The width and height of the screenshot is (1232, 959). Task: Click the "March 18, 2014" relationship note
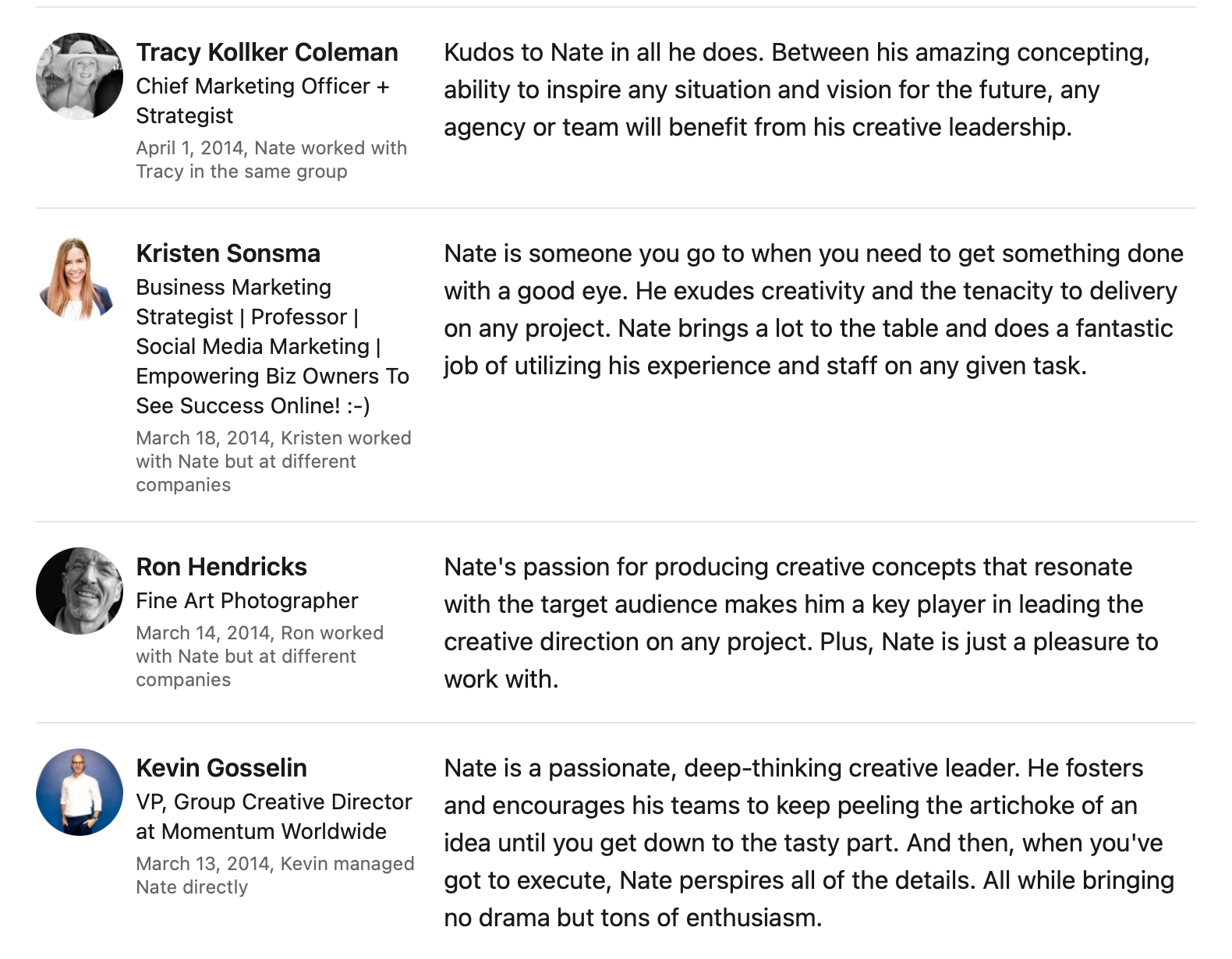click(273, 461)
